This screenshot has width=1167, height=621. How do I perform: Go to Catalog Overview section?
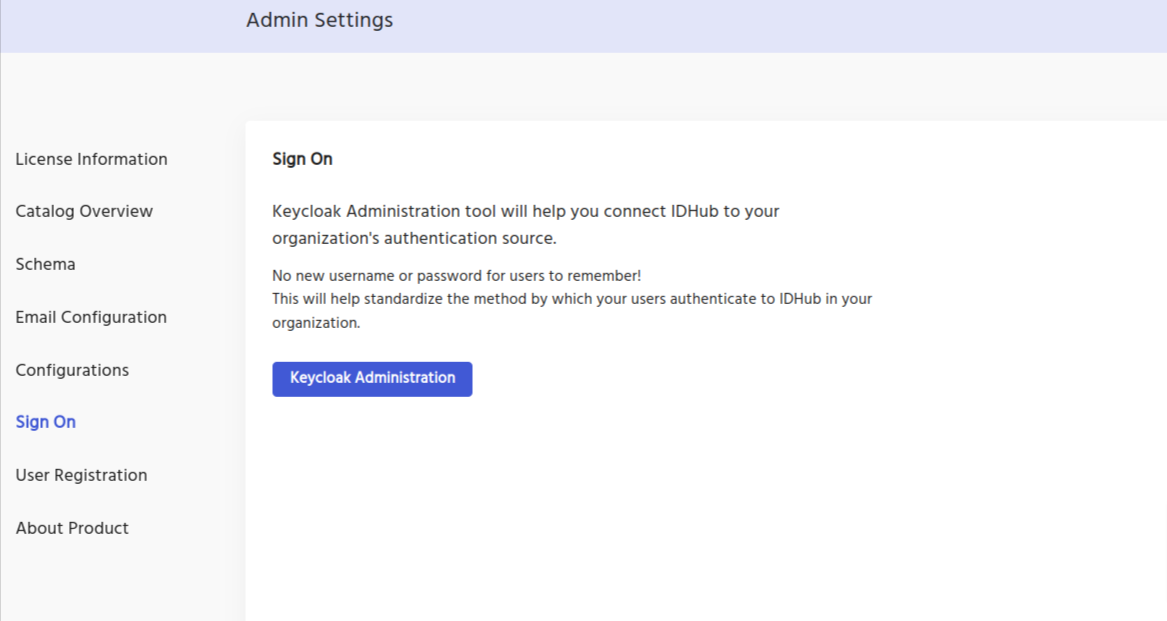(84, 211)
